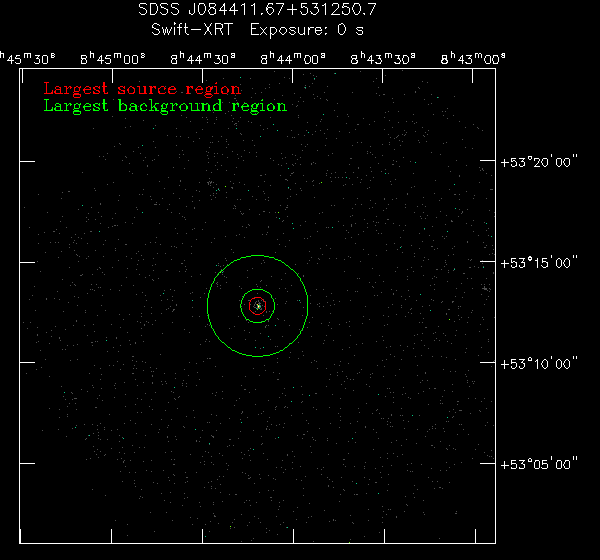Screen dimensions: 600x560
Task: Click the declination label +53°10'00"
Action: click(x=539, y=364)
